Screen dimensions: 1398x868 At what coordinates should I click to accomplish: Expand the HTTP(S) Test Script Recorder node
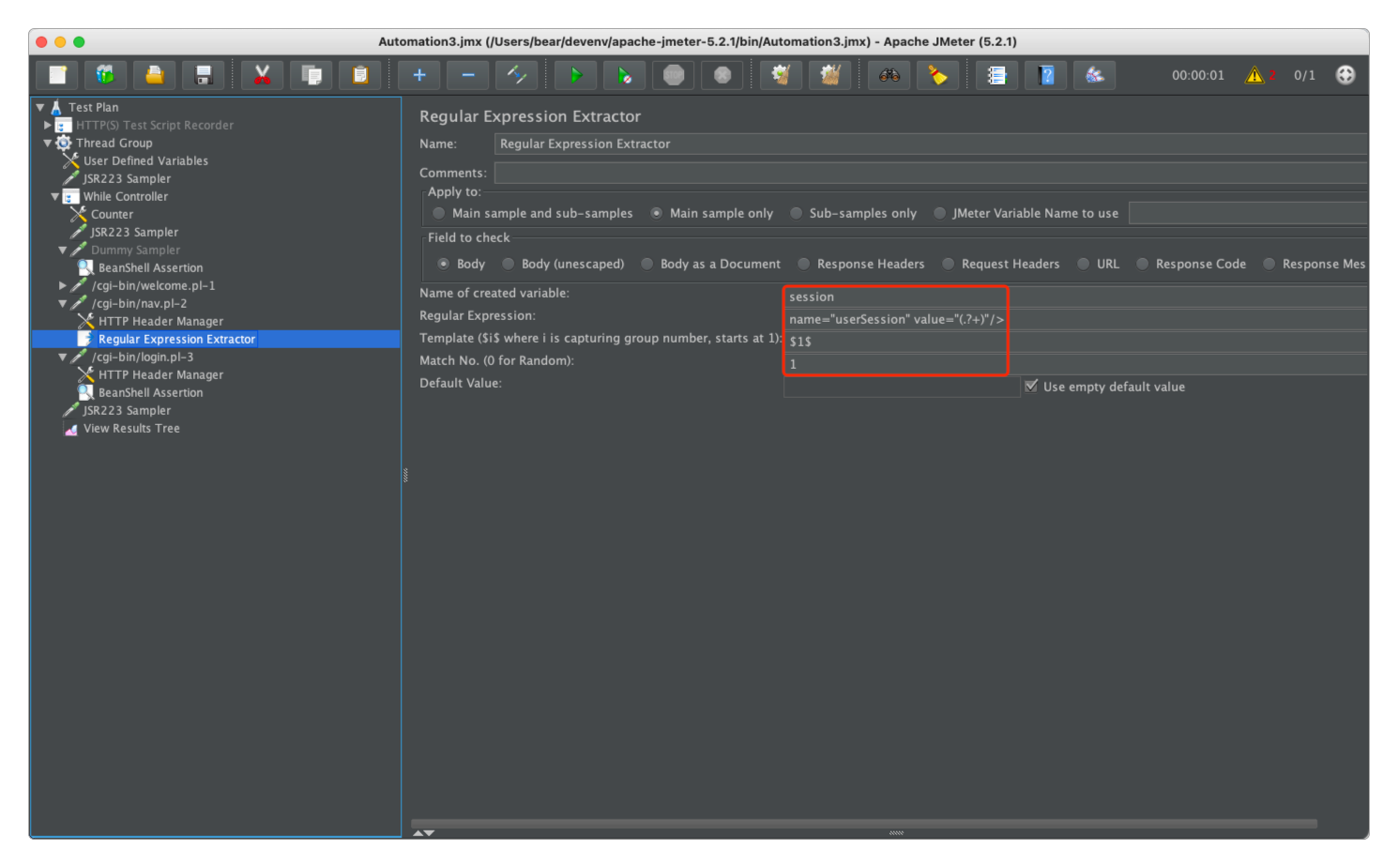(x=48, y=125)
